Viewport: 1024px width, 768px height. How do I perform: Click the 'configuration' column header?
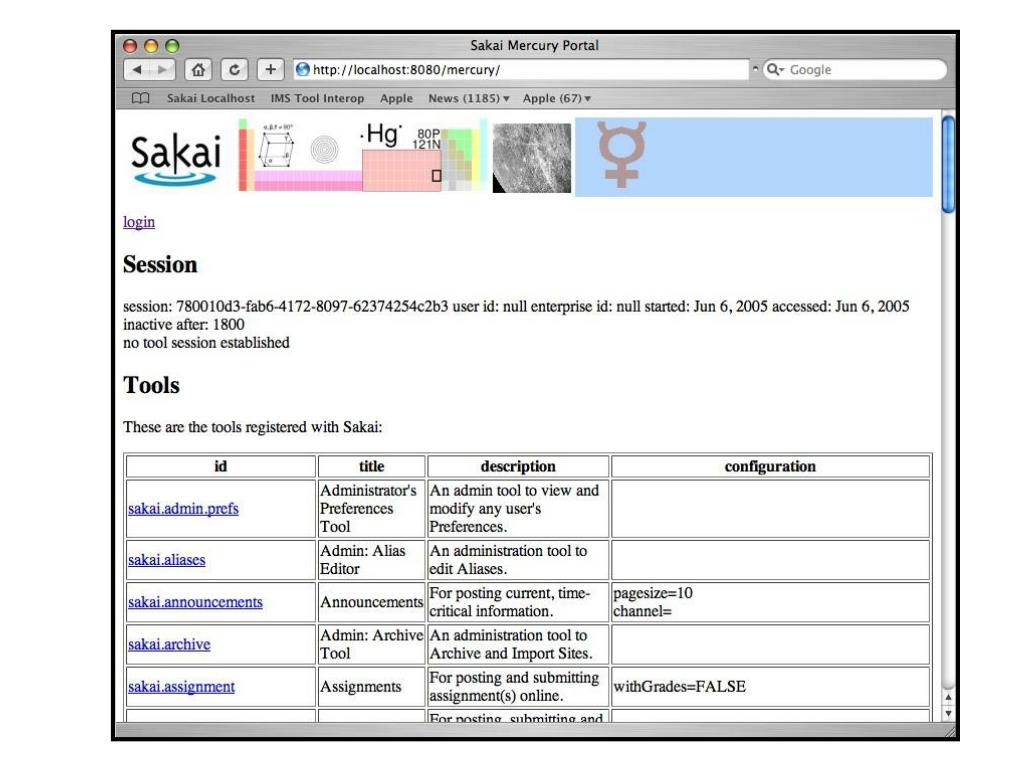pos(770,466)
